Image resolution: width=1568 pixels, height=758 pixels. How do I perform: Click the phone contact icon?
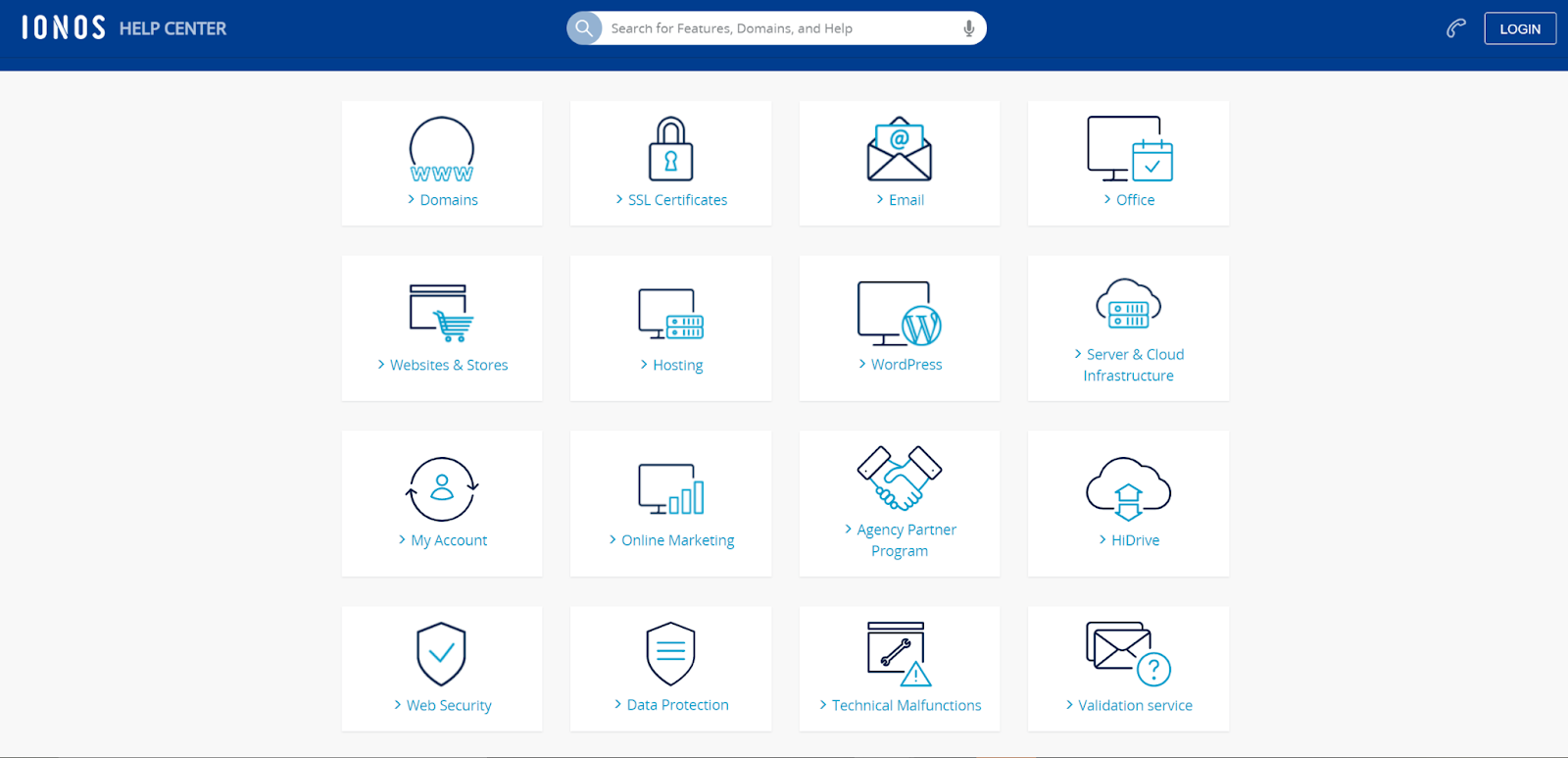click(1456, 28)
